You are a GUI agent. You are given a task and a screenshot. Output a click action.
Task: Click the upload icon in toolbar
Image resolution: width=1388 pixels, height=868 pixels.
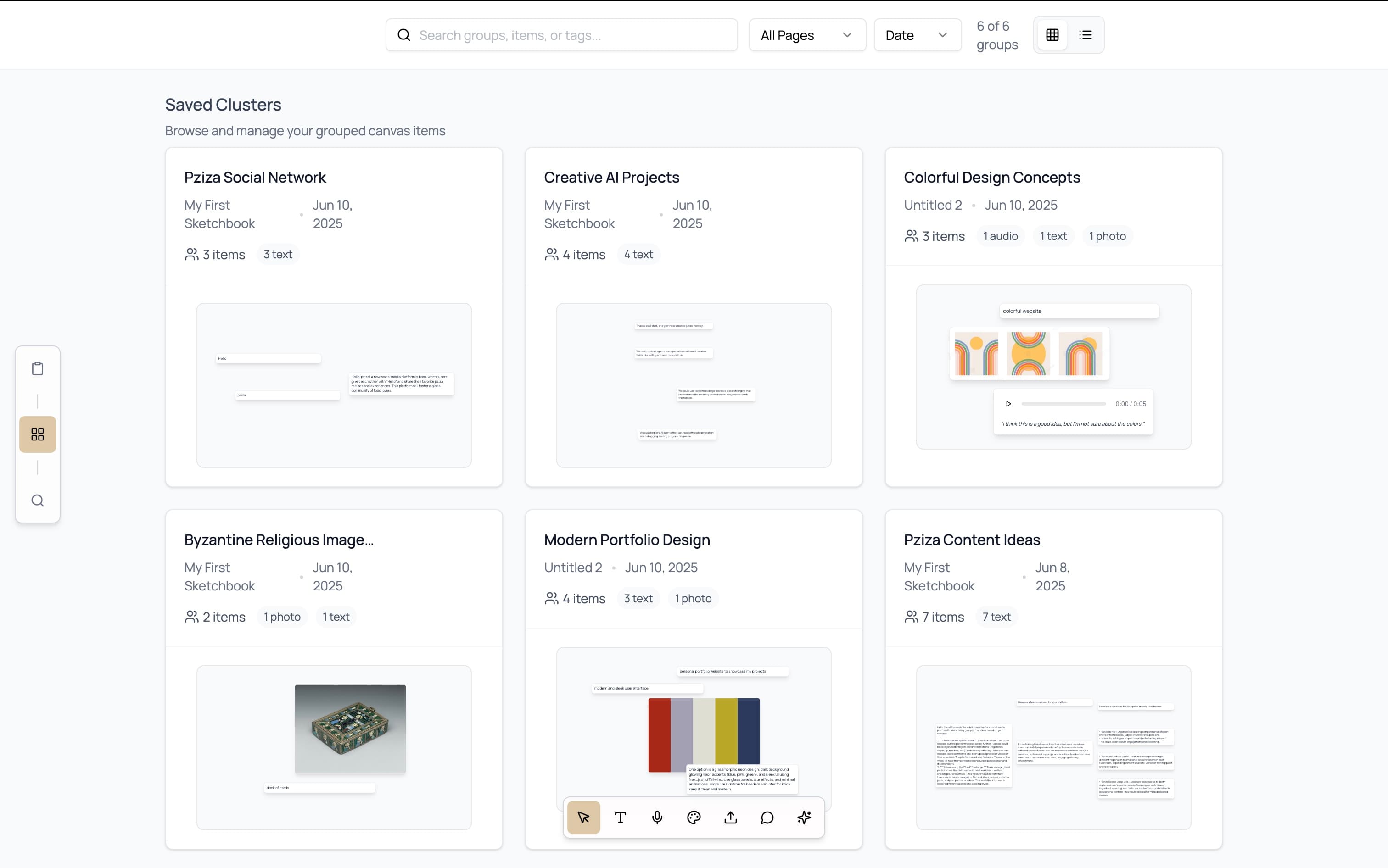[730, 818]
